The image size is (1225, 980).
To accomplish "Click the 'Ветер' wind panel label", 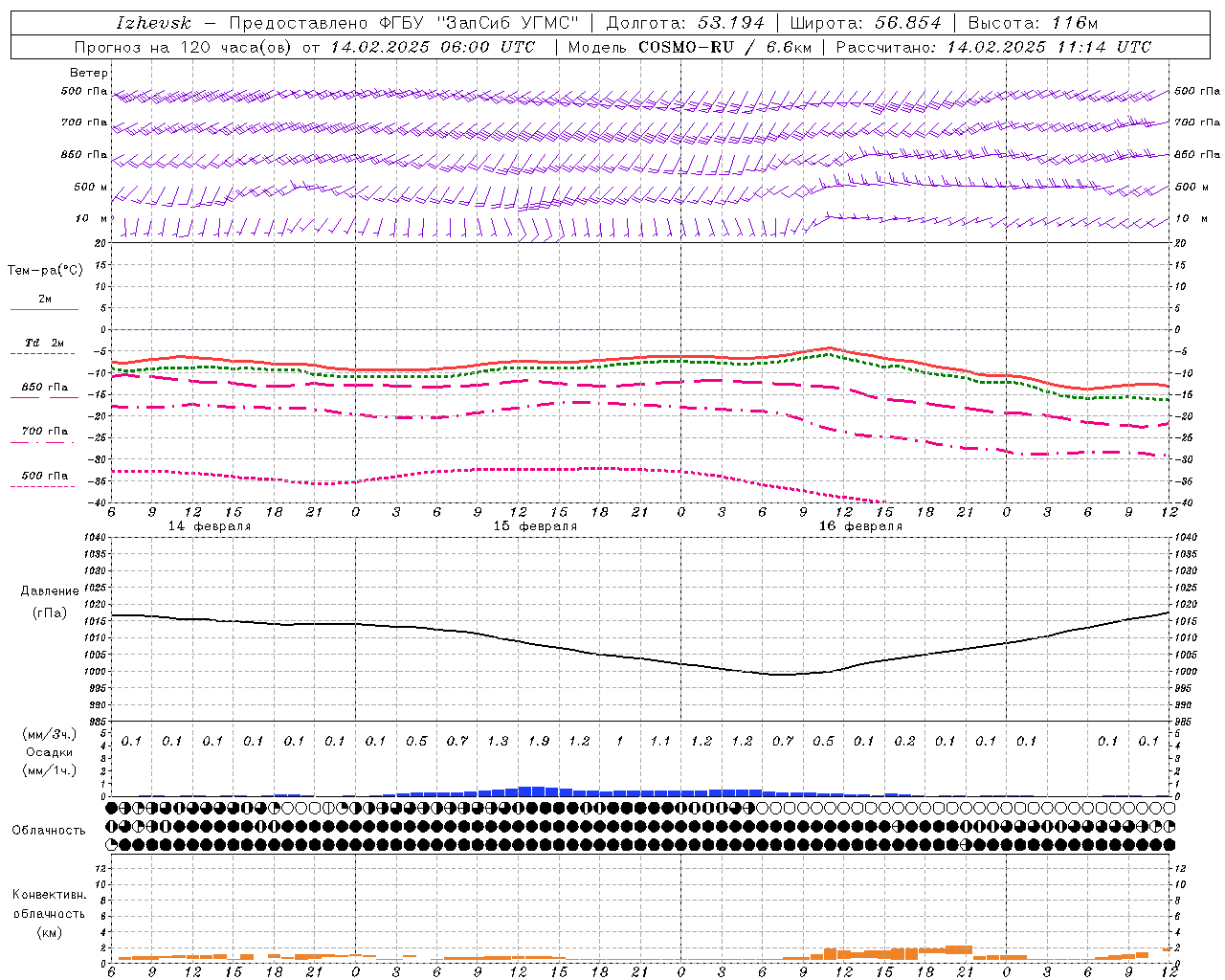I will pos(88,73).
